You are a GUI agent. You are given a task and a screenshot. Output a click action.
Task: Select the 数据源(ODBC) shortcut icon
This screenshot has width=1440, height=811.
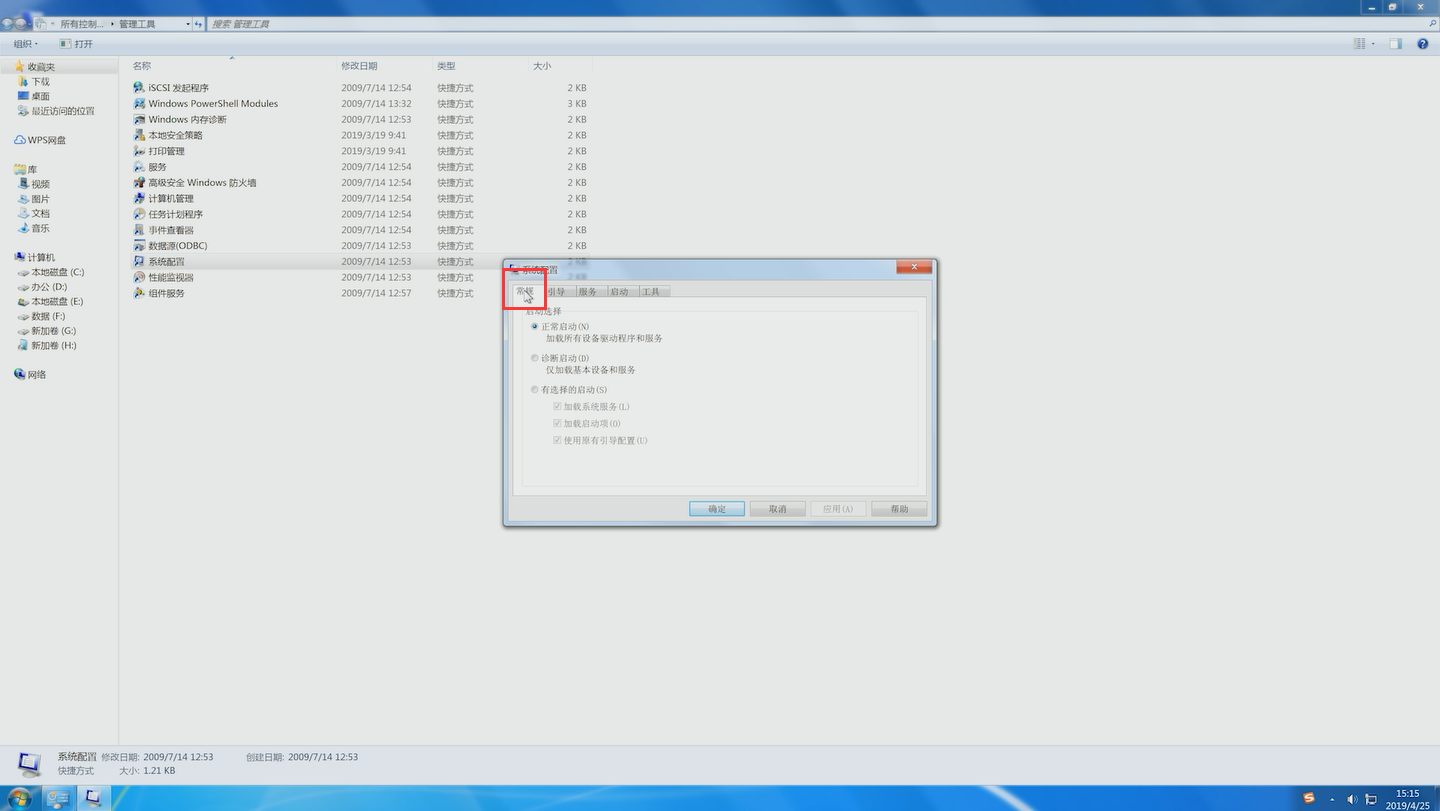[x=139, y=246]
